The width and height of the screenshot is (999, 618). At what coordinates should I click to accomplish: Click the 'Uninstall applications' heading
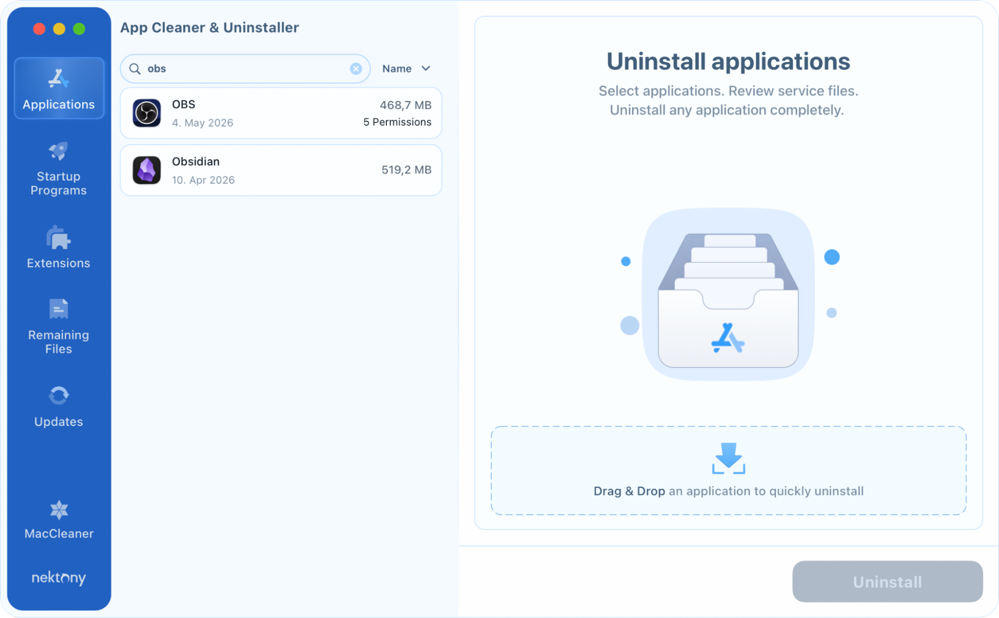coord(728,62)
